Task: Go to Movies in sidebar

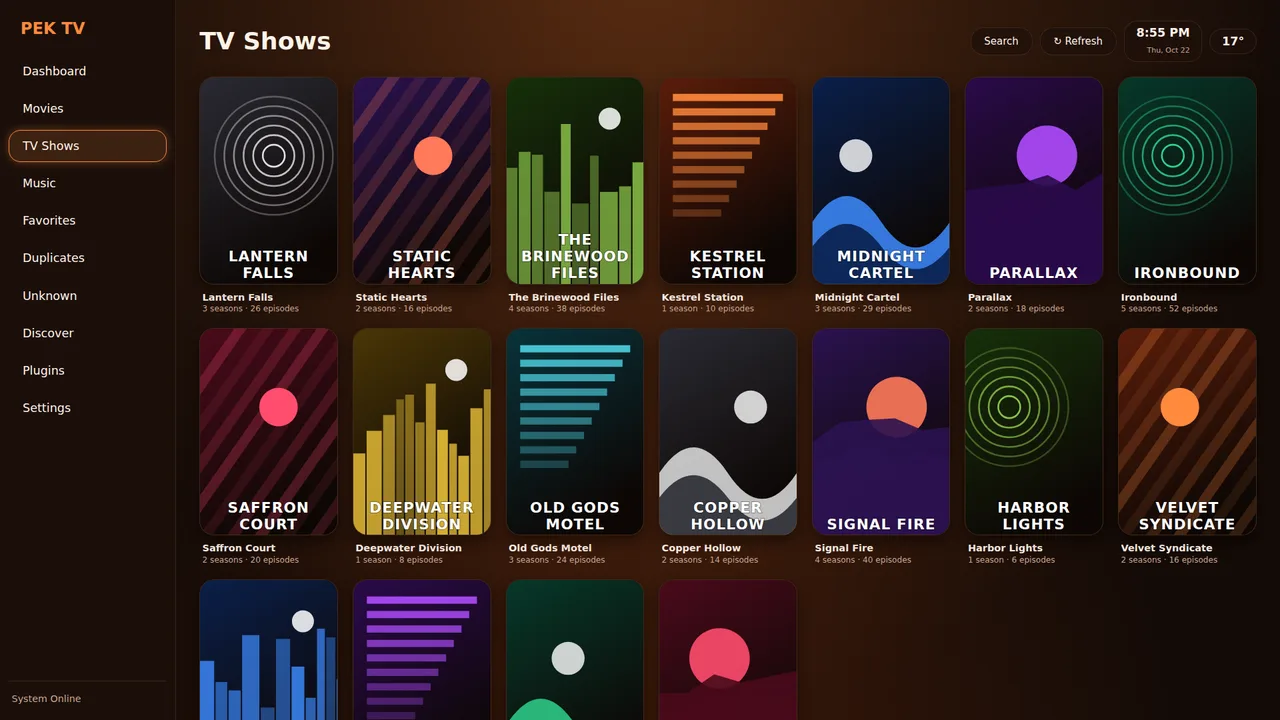Action: pos(87,108)
